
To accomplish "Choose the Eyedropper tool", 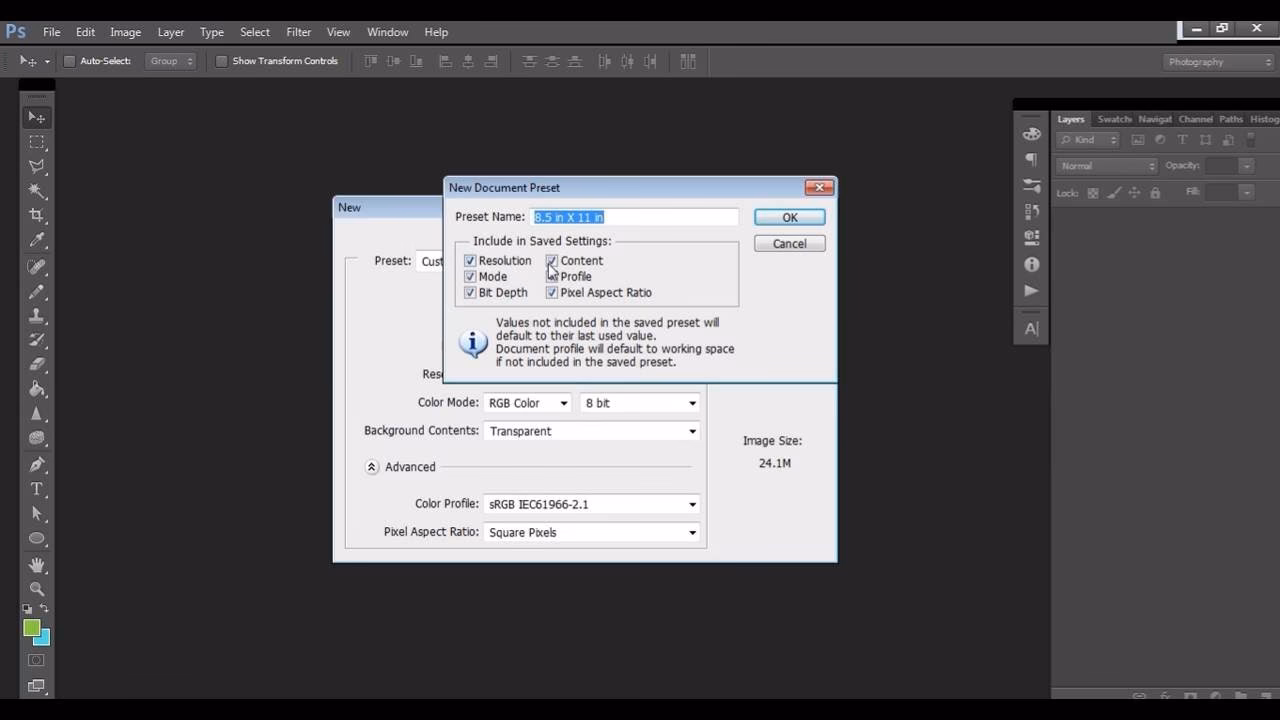I will click(37, 239).
